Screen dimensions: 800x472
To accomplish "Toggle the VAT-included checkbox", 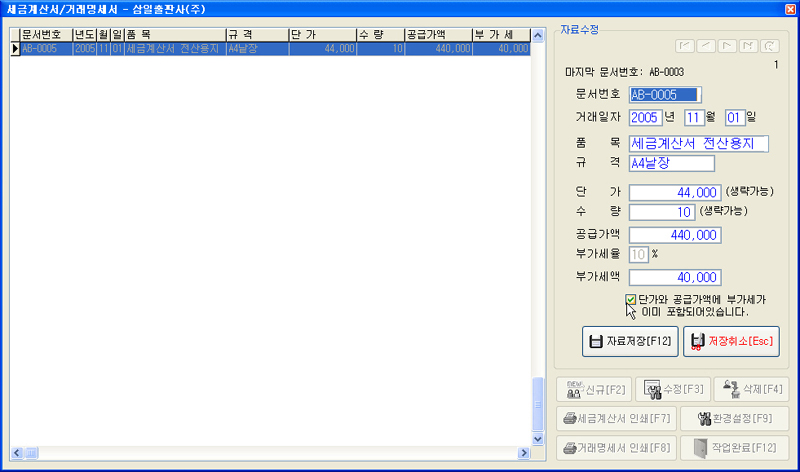I will click(631, 300).
